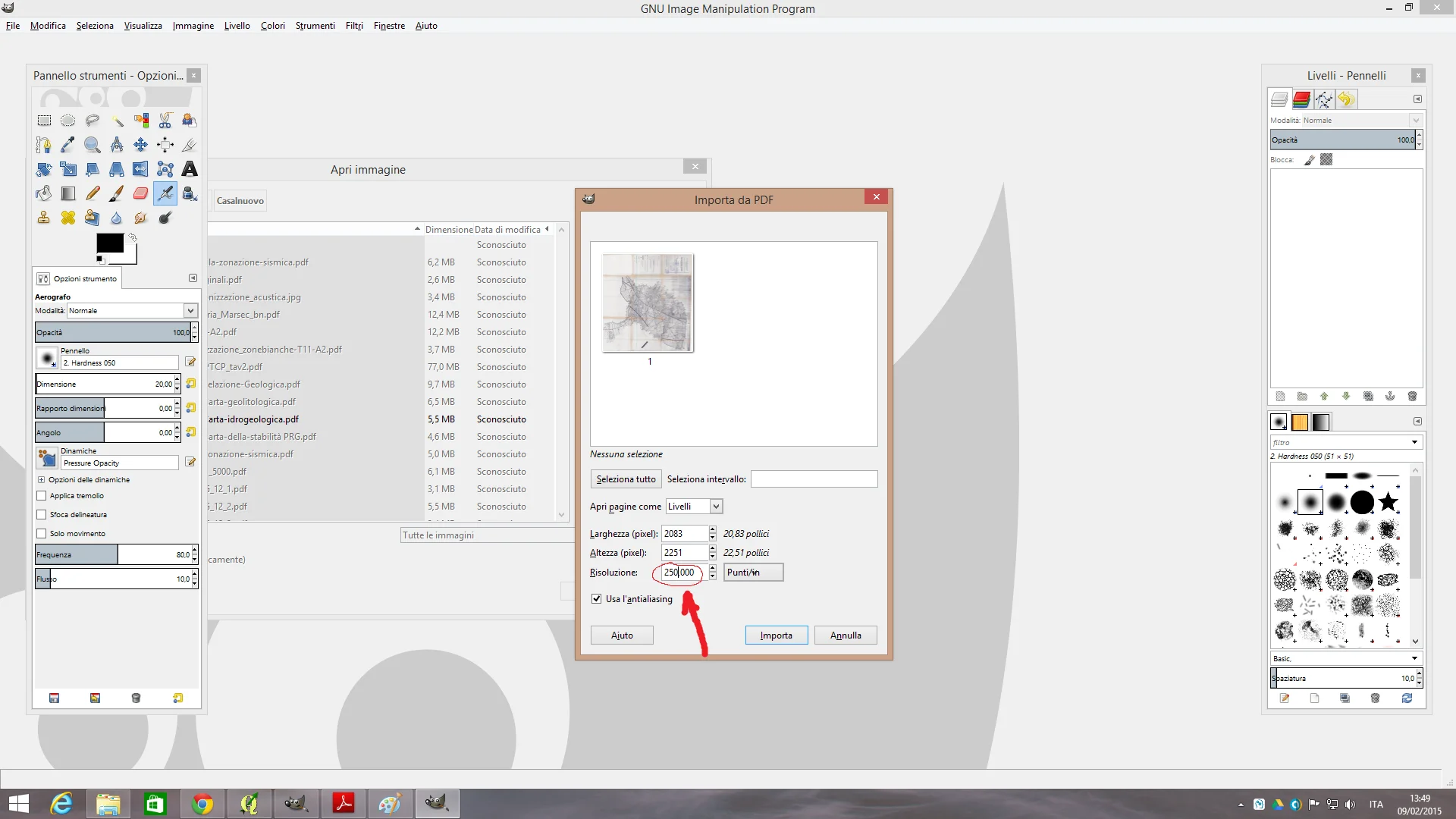This screenshot has height=819, width=1456.
Task: Switch to the gradients tab beside brushes
Action: pyautogui.click(x=1321, y=422)
